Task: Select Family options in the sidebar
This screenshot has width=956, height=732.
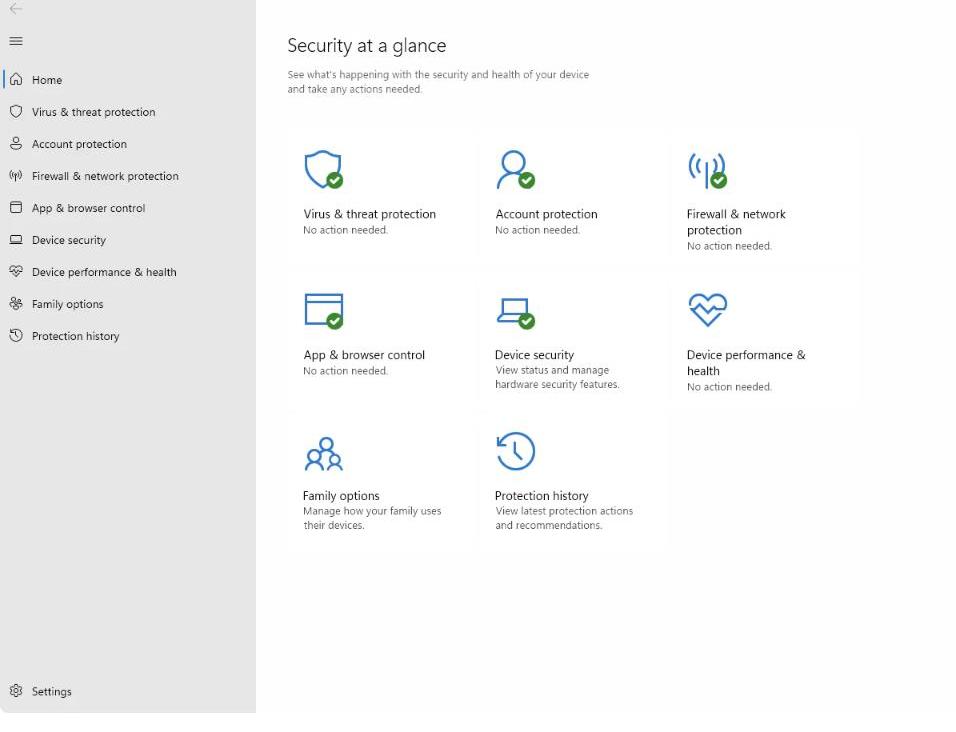Action: [x=67, y=304]
